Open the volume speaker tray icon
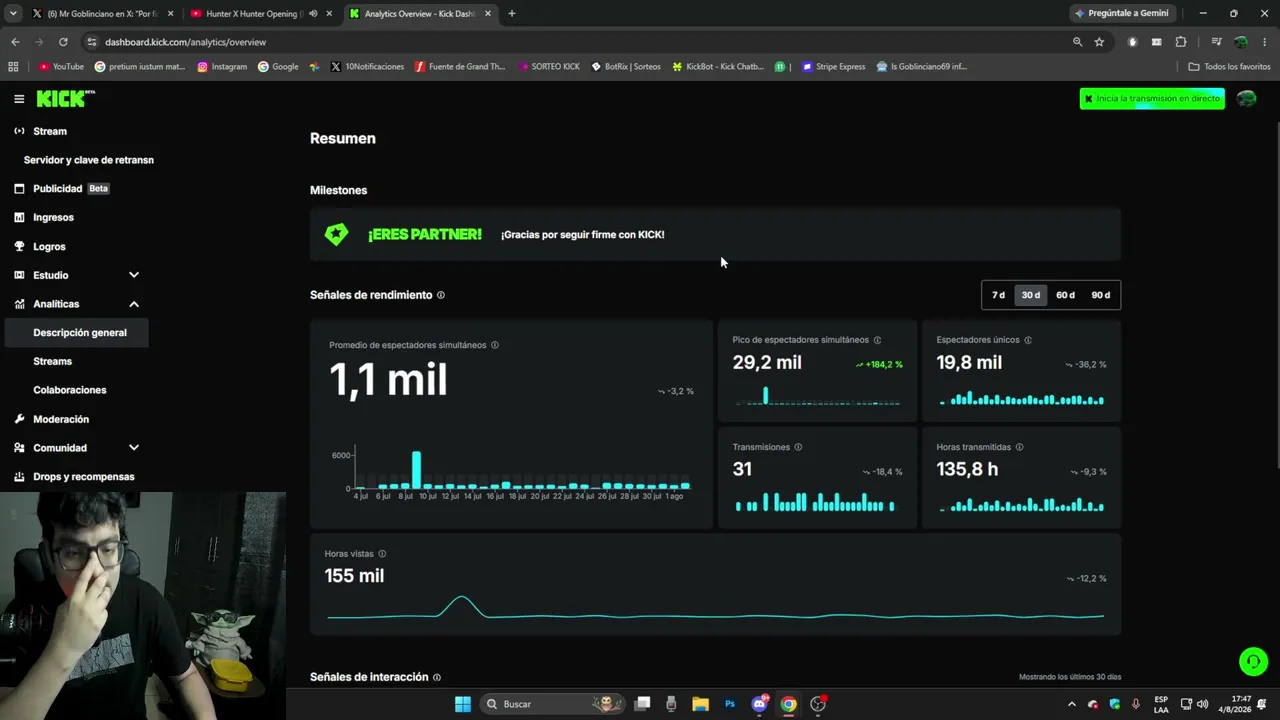The width and height of the screenshot is (1280, 720). 1202,704
